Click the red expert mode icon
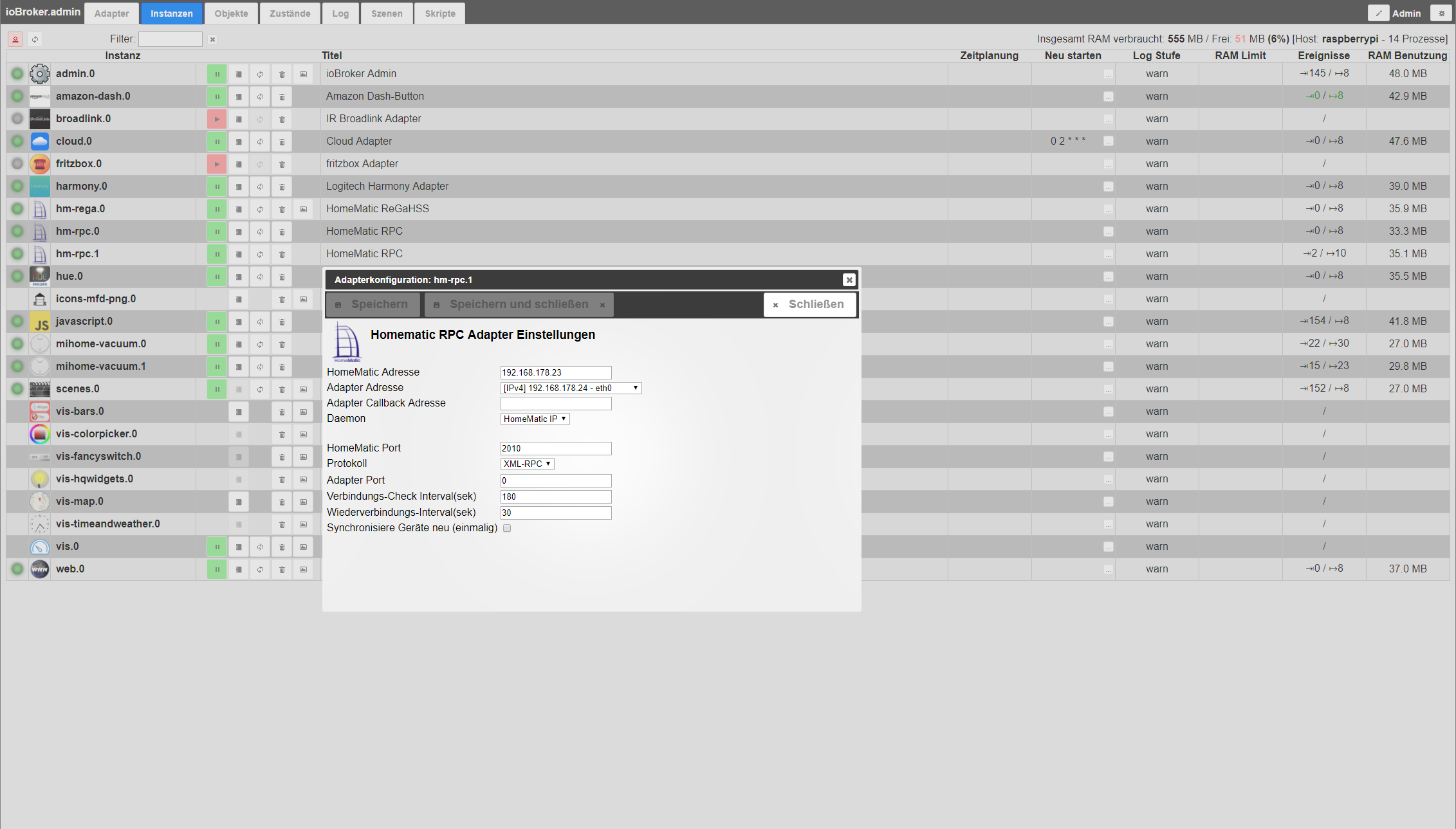This screenshot has width=1456, height=829. (15, 39)
